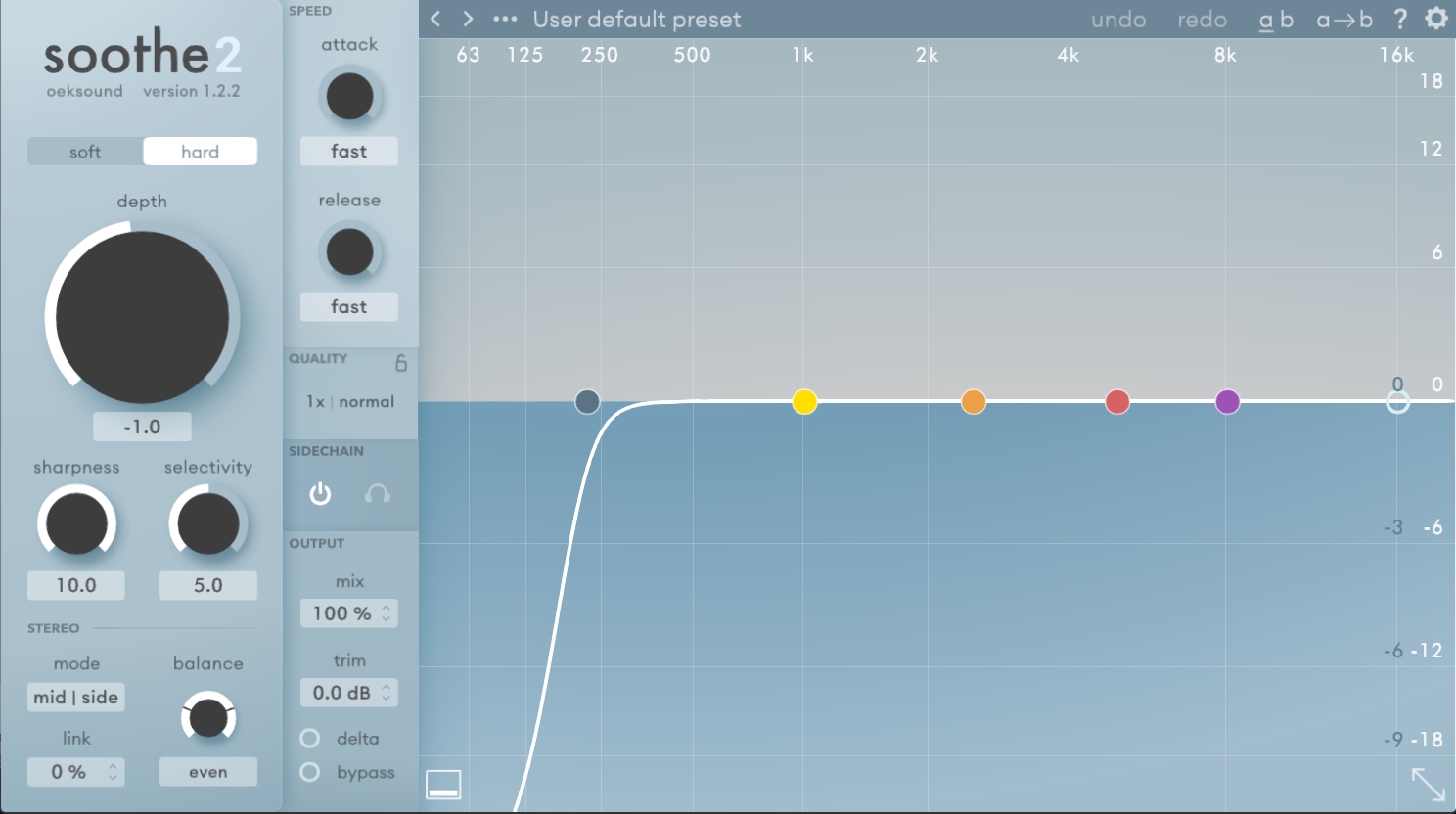Click the sharpness knob
The image size is (1456, 814).
click(x=76, y=522)
